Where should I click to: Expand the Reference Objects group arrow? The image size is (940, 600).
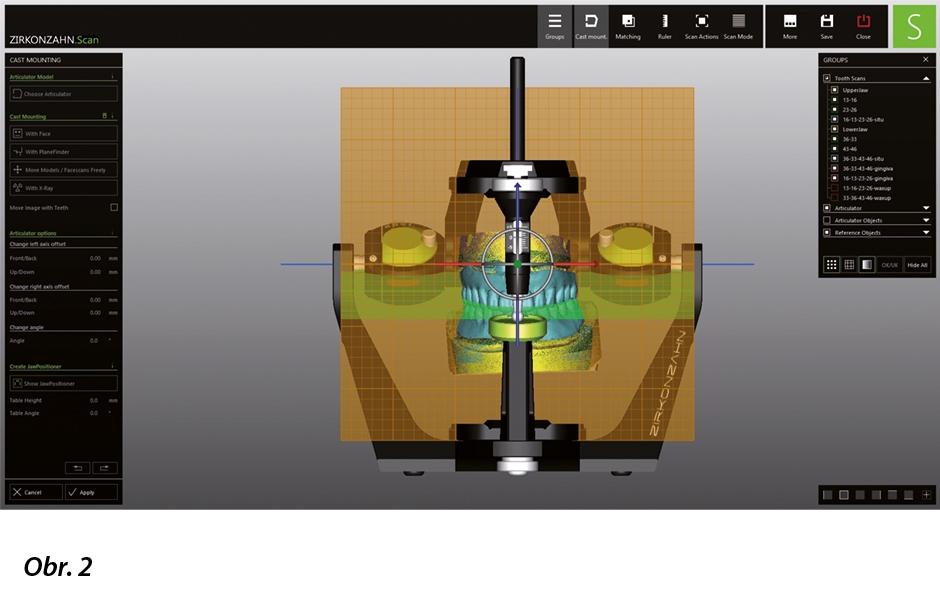click(926, 233)
